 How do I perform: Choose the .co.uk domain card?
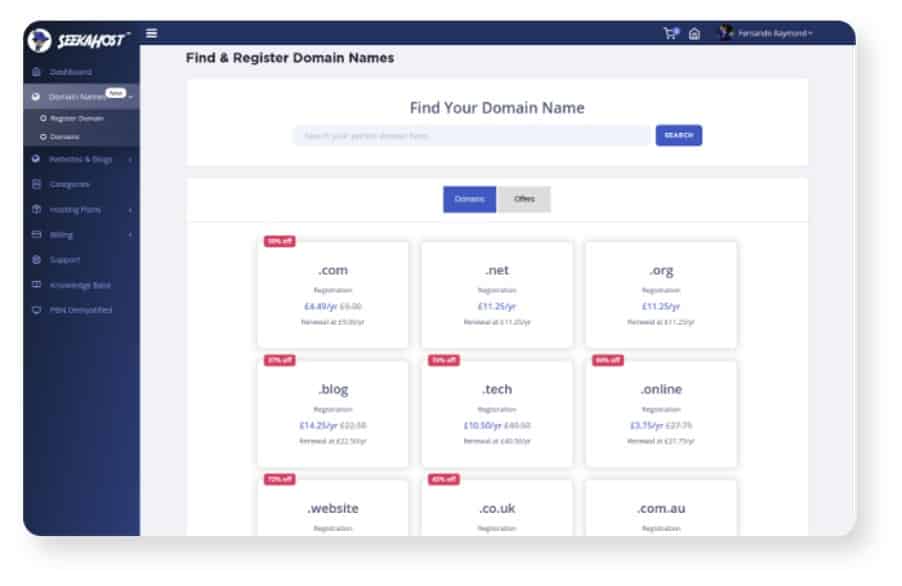coord(497,508)
